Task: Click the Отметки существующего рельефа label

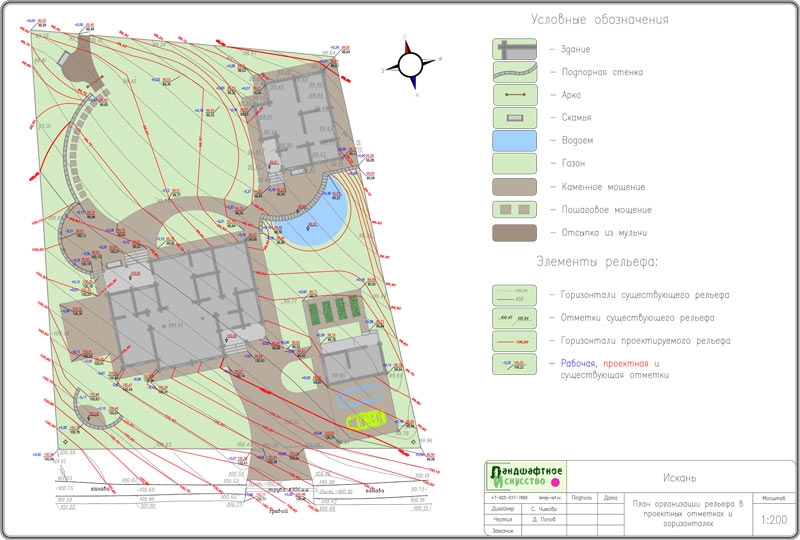Action: tap(637, 318)
